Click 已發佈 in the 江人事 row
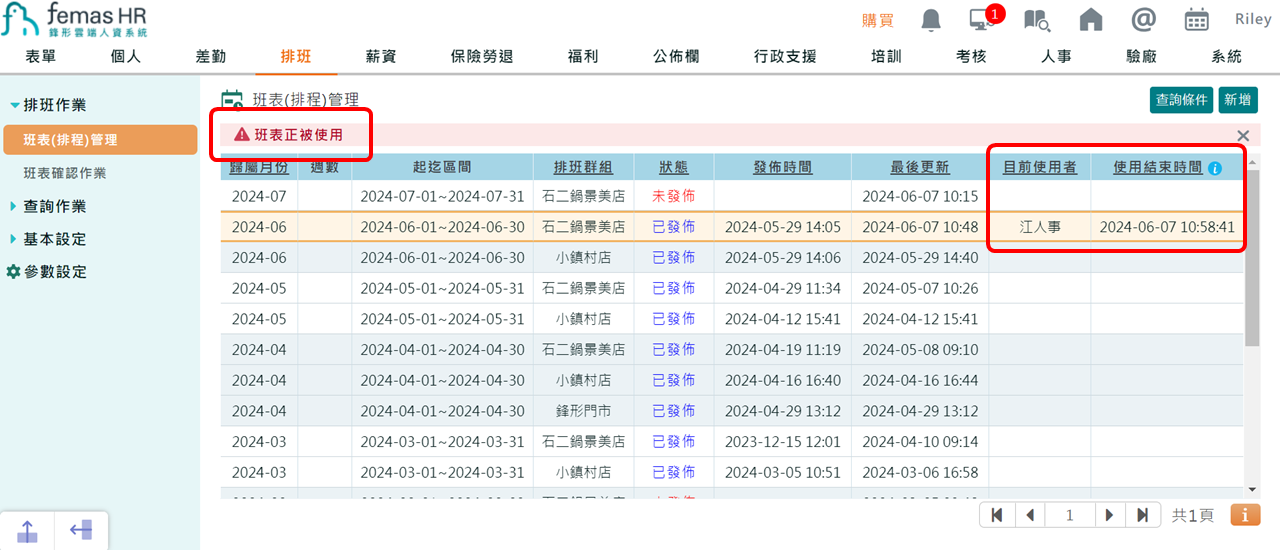Viewport: 1280px width, 550px height. pos(673,228)
